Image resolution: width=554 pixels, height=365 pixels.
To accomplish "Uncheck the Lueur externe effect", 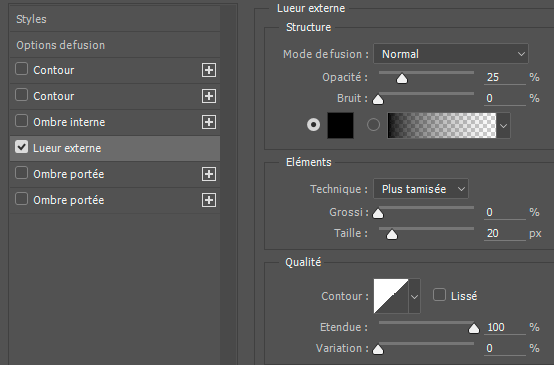I will (22, 147).
